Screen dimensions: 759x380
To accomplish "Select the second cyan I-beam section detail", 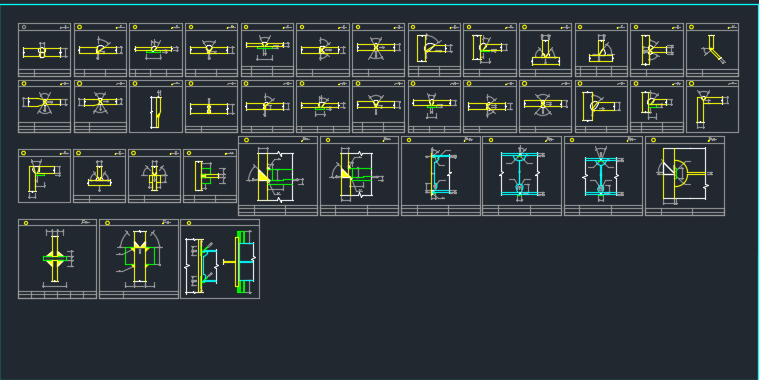I will click(x=603, y=176).
